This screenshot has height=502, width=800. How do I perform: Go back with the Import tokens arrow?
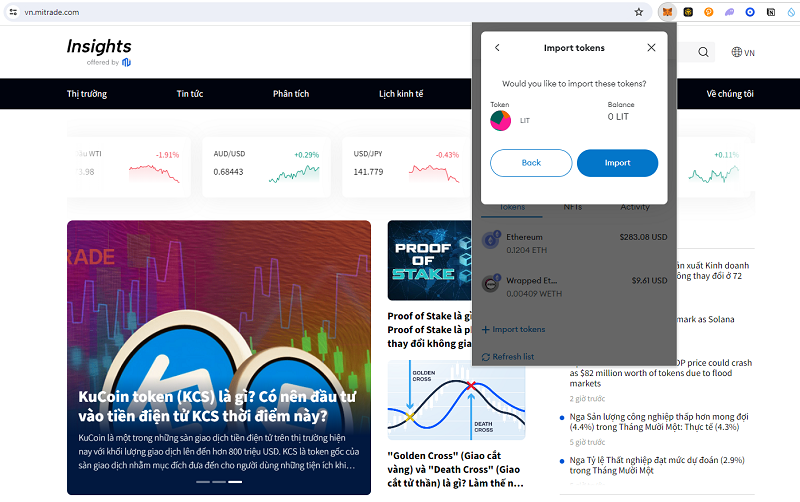click(x=497, y=47)
